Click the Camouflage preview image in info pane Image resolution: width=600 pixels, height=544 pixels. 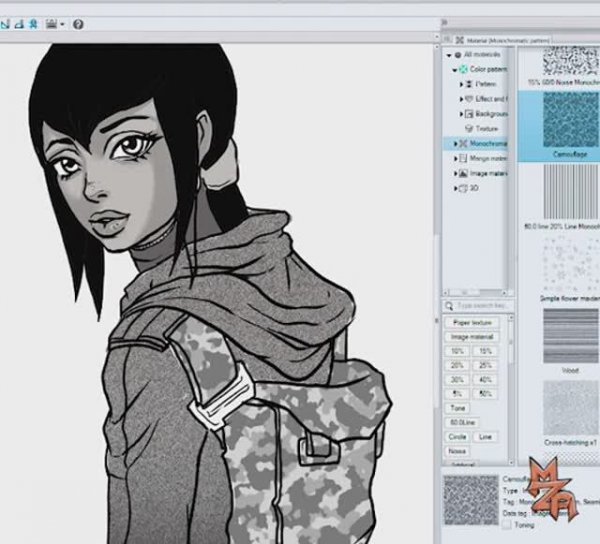click(471, 500)
